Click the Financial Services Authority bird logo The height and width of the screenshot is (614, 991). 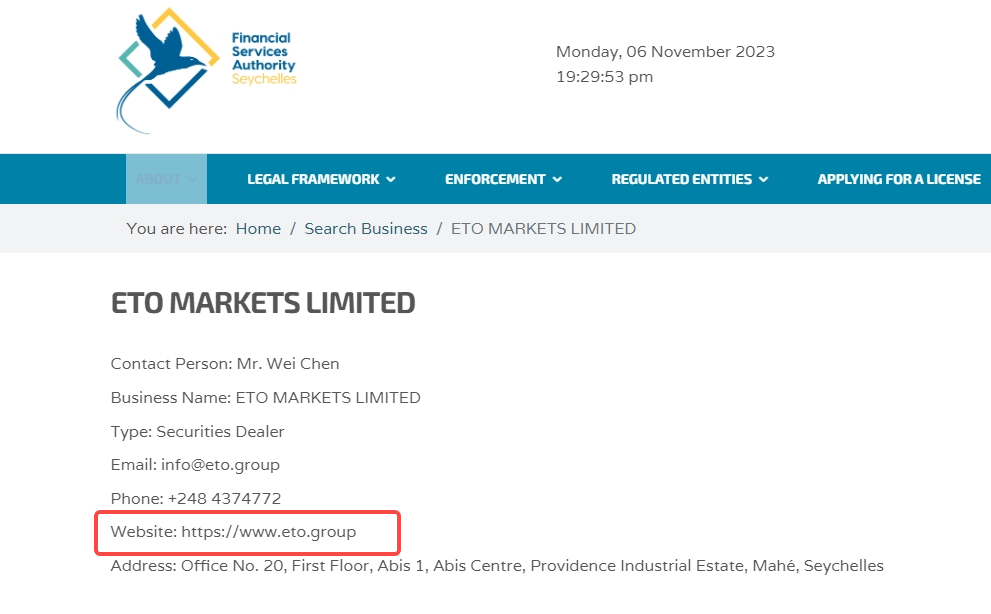(168, 71)
